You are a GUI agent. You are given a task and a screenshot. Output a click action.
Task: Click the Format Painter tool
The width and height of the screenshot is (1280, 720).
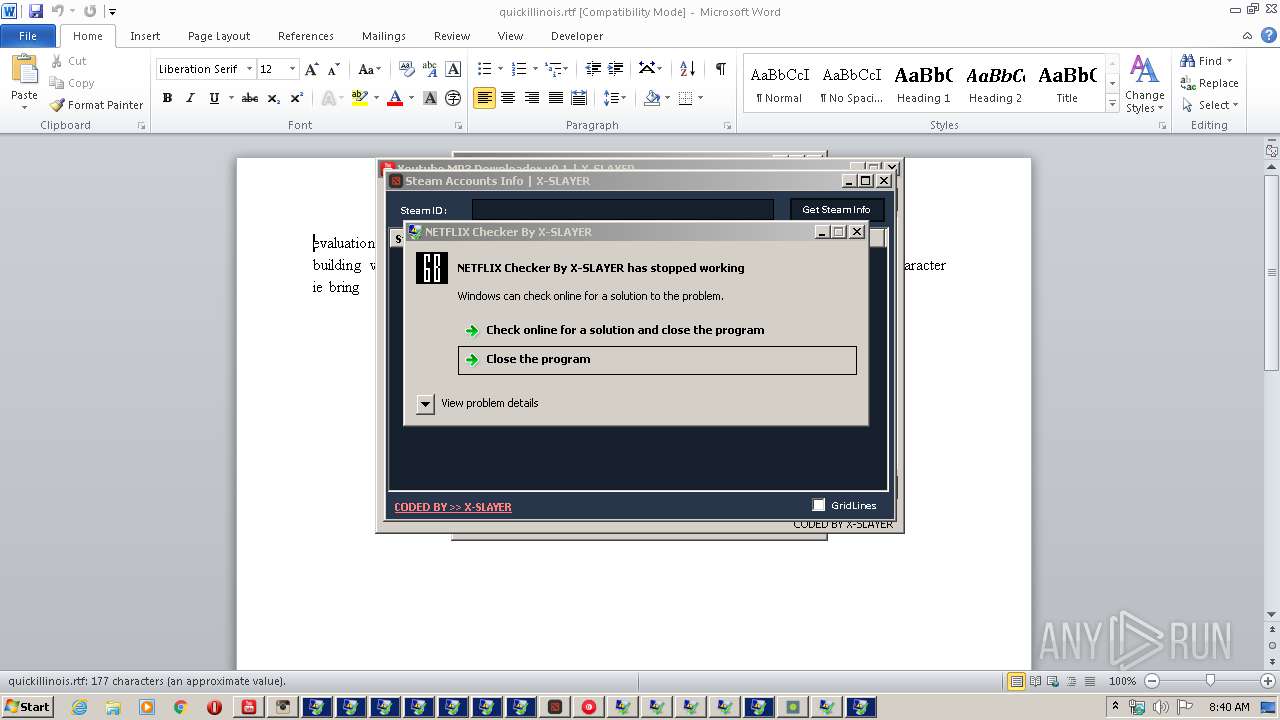[96, 105]
